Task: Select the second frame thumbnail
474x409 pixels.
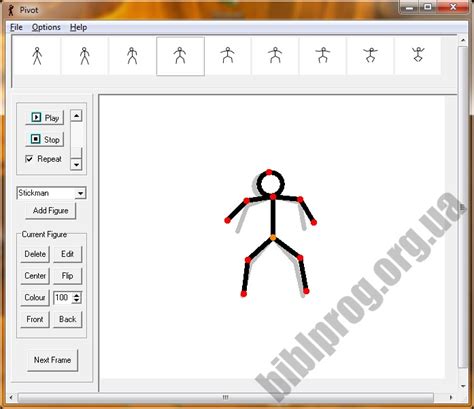Action: pos(85,56)
